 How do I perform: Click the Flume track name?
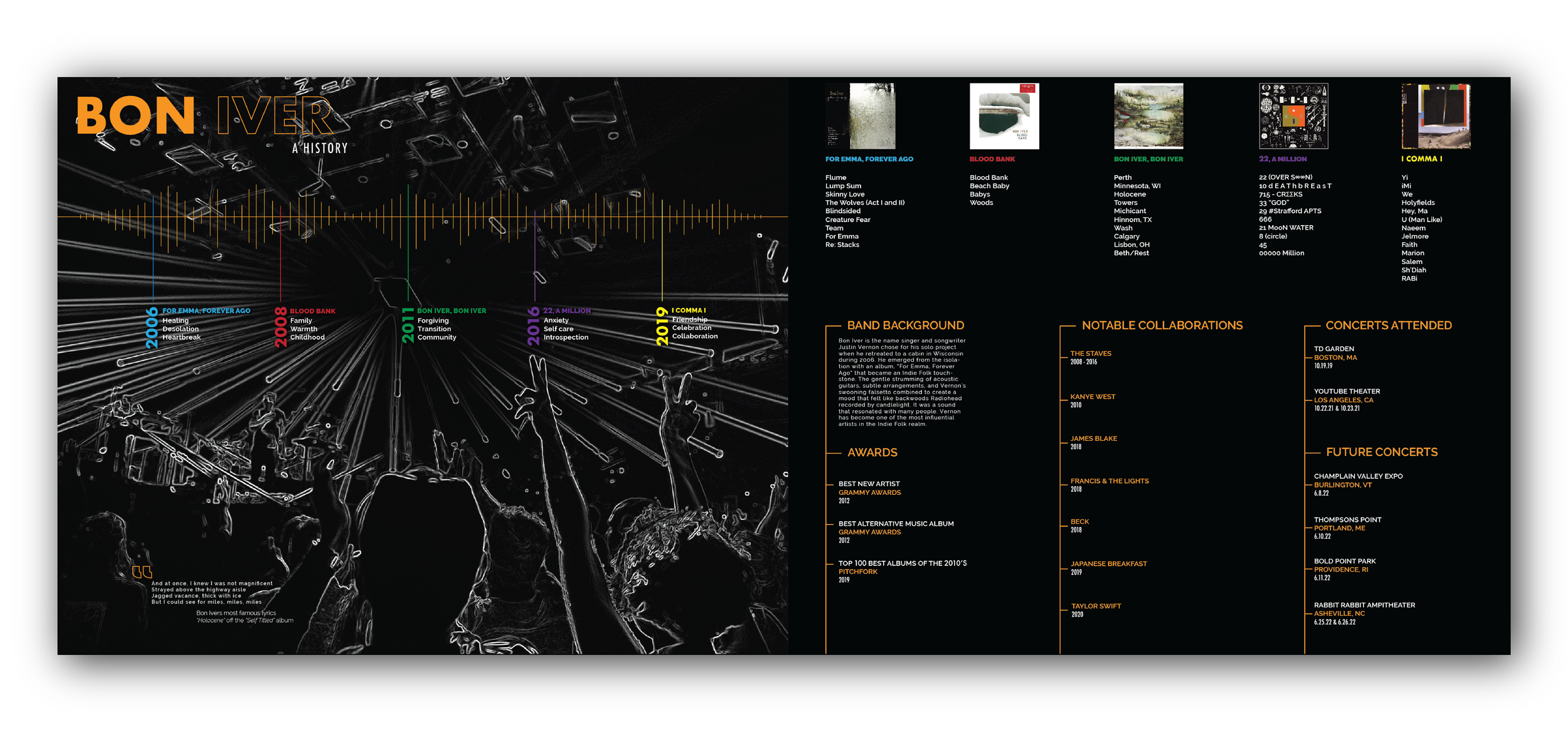(x=835, y=178)
